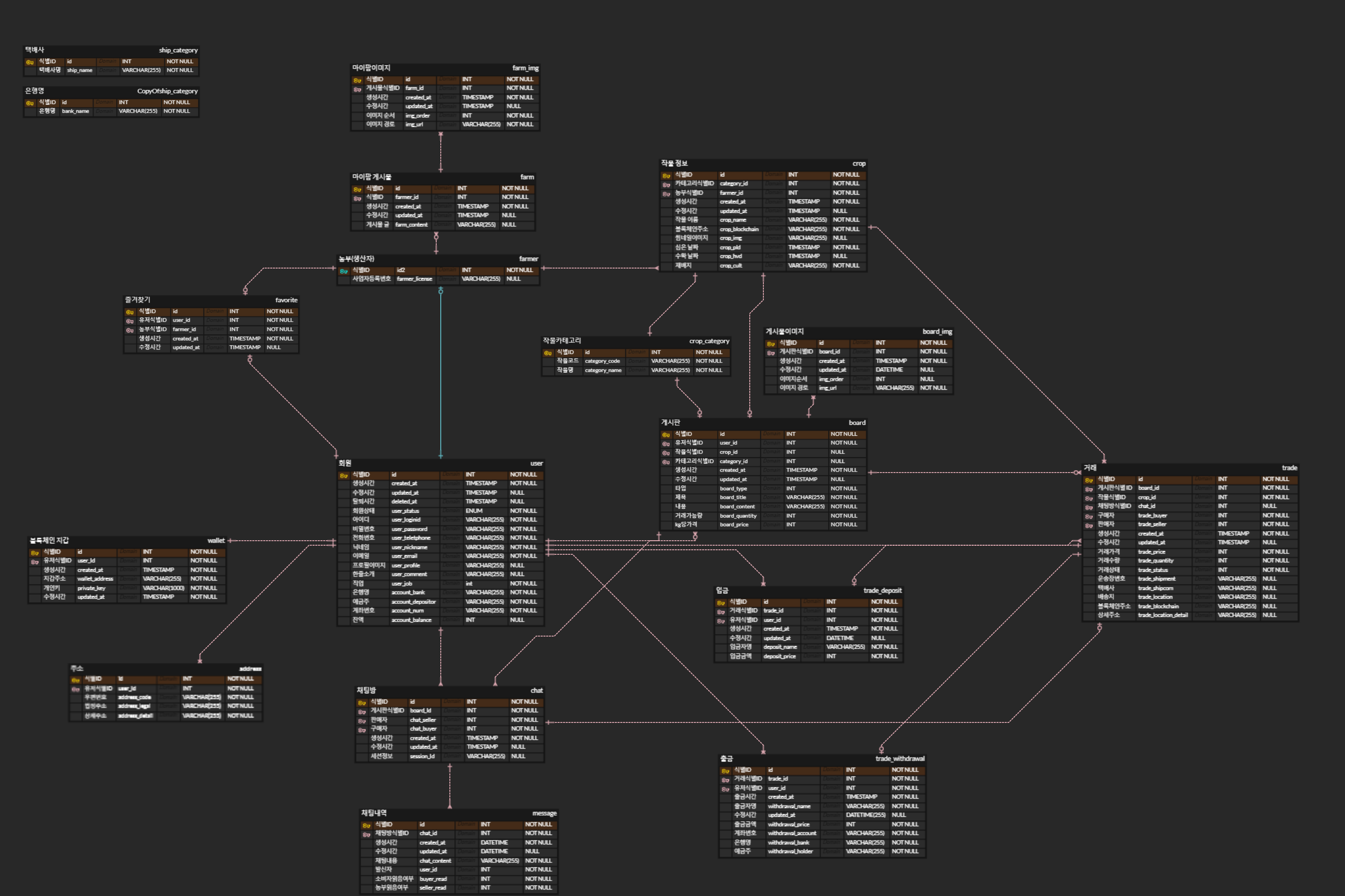Click the cyan key icon in farmer table
The height and width of the screenshot is (896, 1345).
pyautogui.click(x=344, y=271)
